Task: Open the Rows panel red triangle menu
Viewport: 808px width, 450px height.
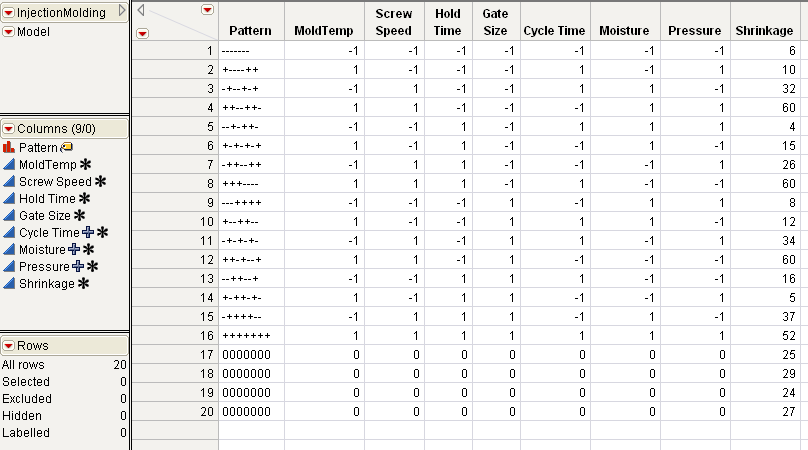Action: coord(8,345)
